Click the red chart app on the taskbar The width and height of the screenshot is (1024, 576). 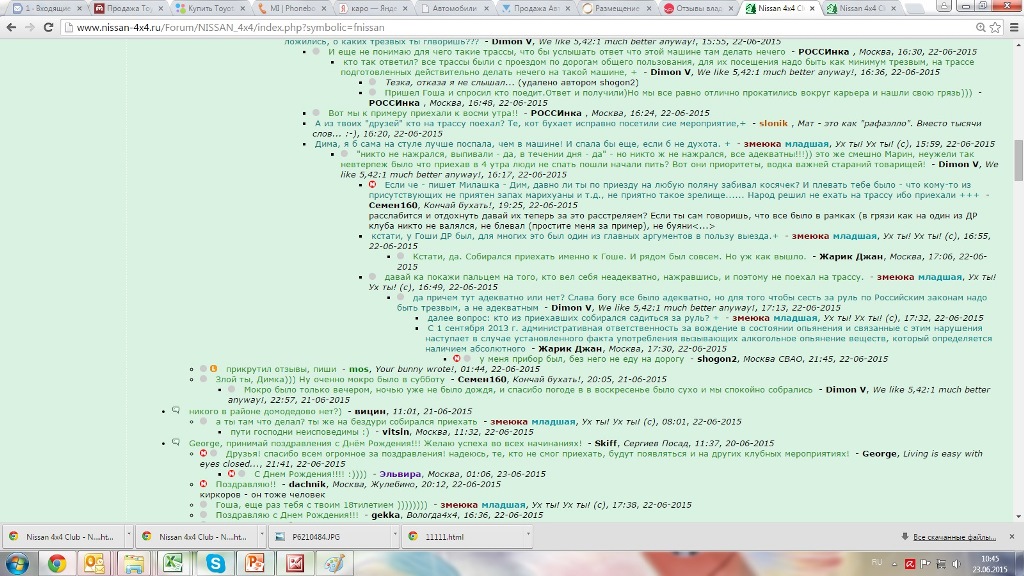(x=295, y=563)
